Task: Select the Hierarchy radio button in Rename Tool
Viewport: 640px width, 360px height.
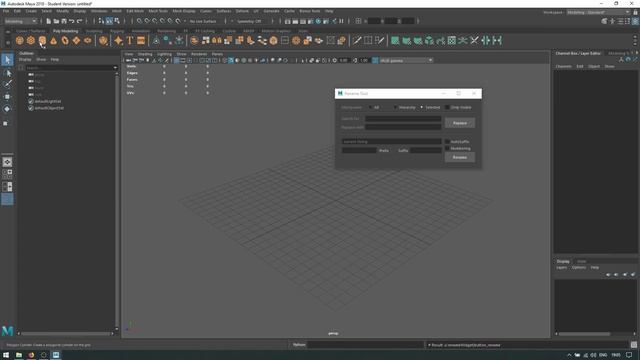Action: click(396, 107)
